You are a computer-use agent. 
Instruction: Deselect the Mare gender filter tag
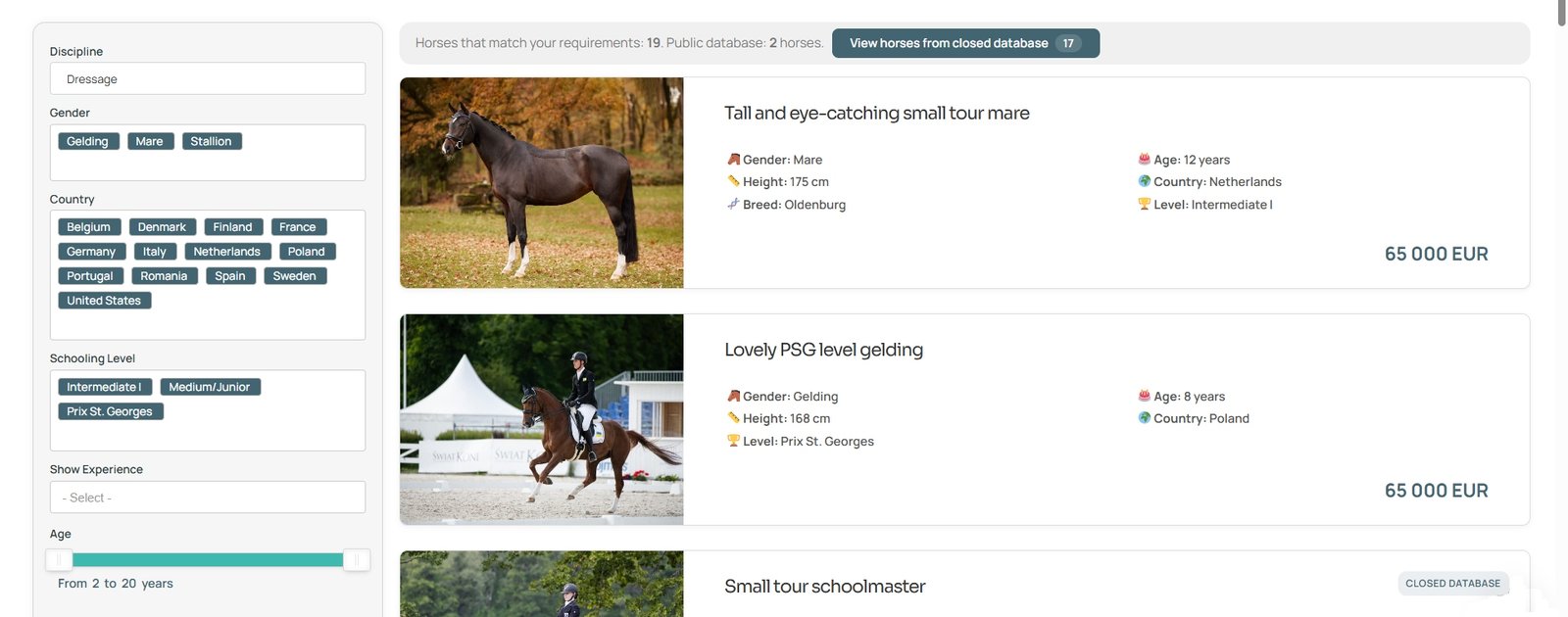coord(150,141)
